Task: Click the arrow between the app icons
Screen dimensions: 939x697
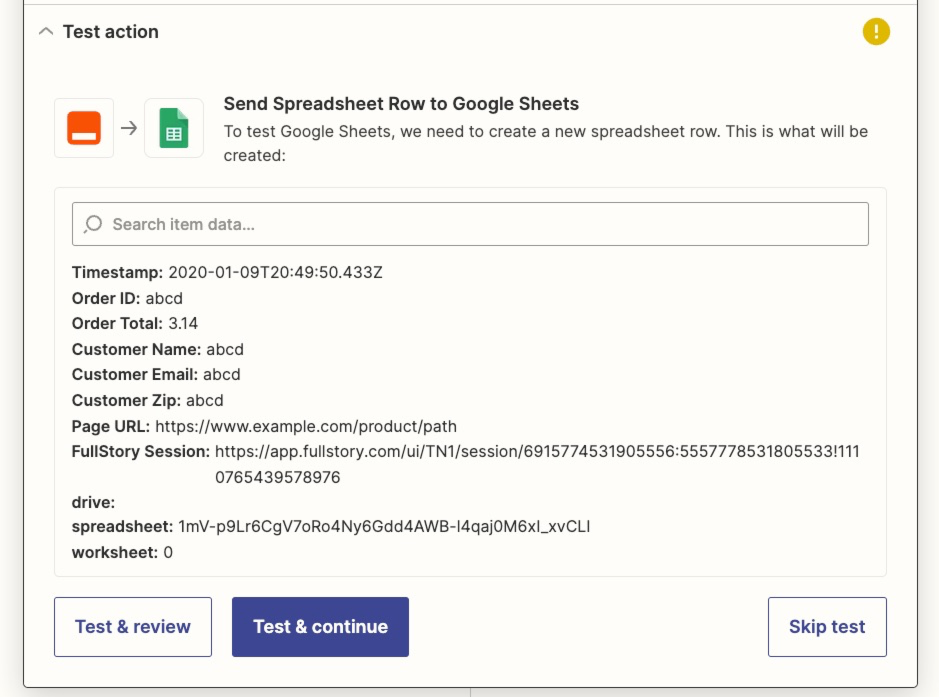Action: 129,128
